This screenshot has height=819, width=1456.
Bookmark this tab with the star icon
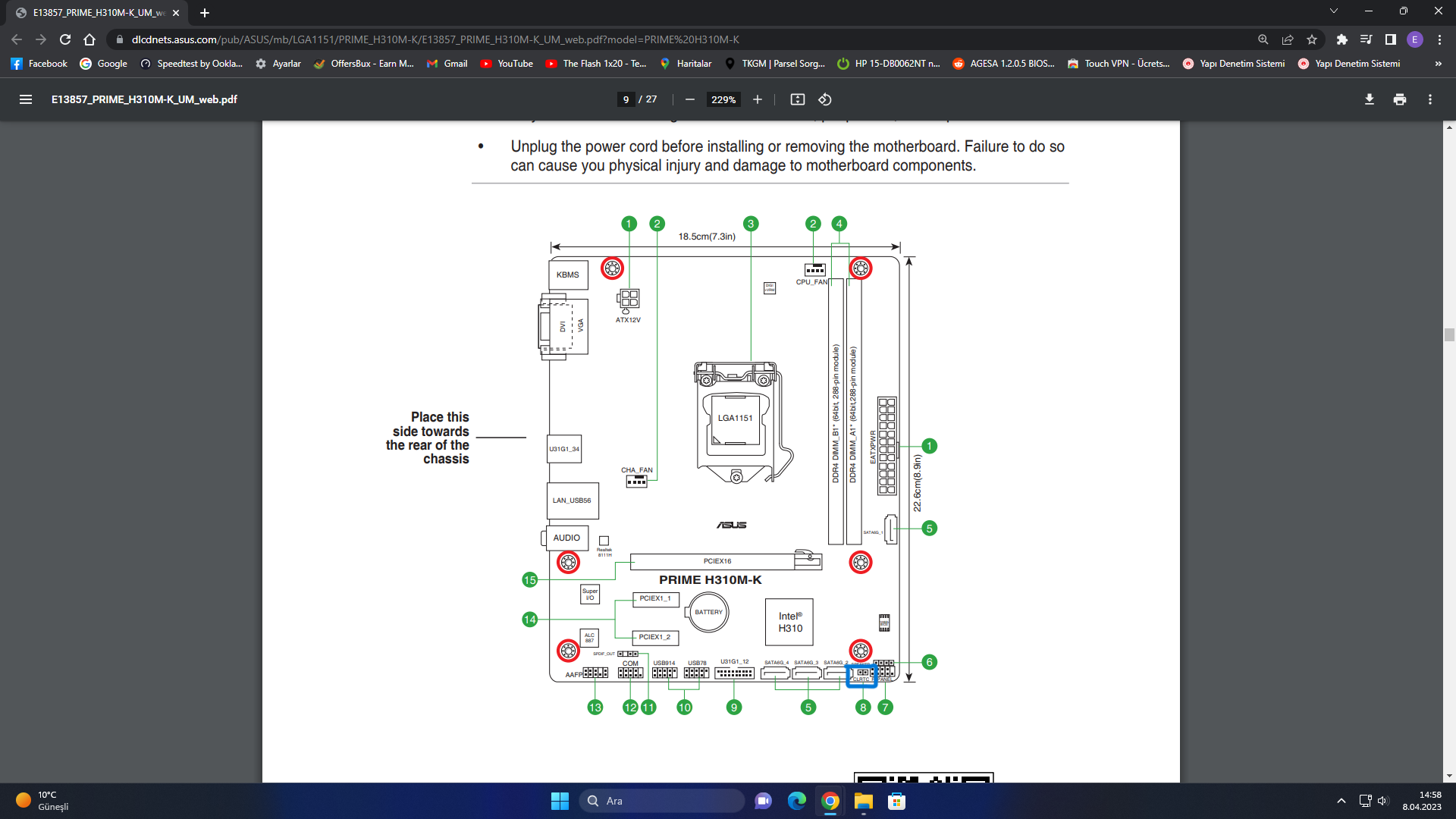[1312, 39]
